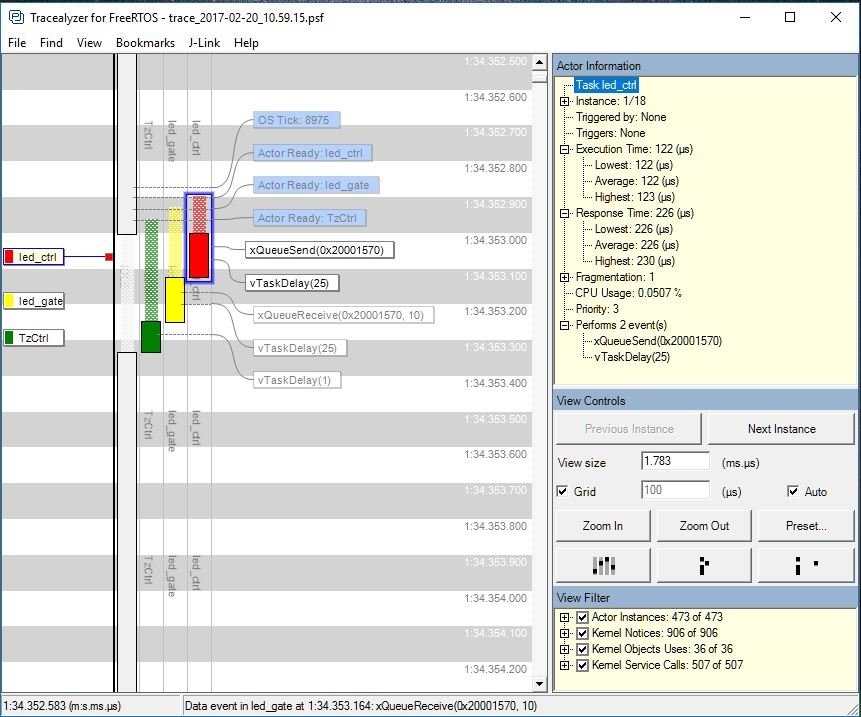The image size is (861, 717).
Task: Click the View size input field
Action: [675, 462]
